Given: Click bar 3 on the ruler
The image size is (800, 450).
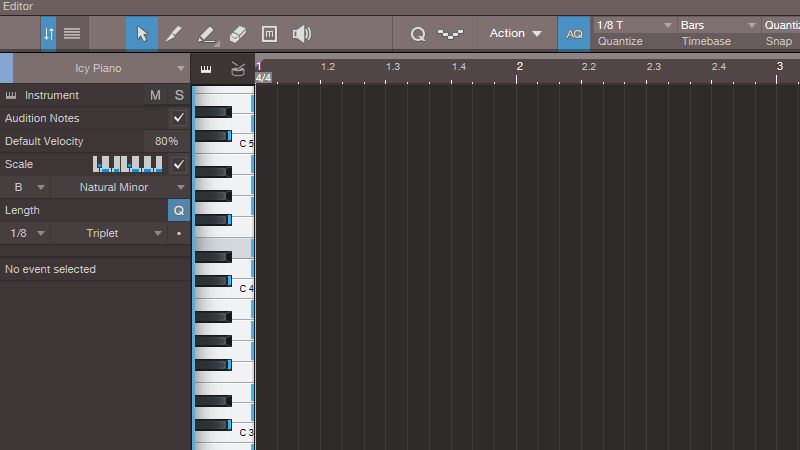Looking at the screenshot, I should point(780,66).
